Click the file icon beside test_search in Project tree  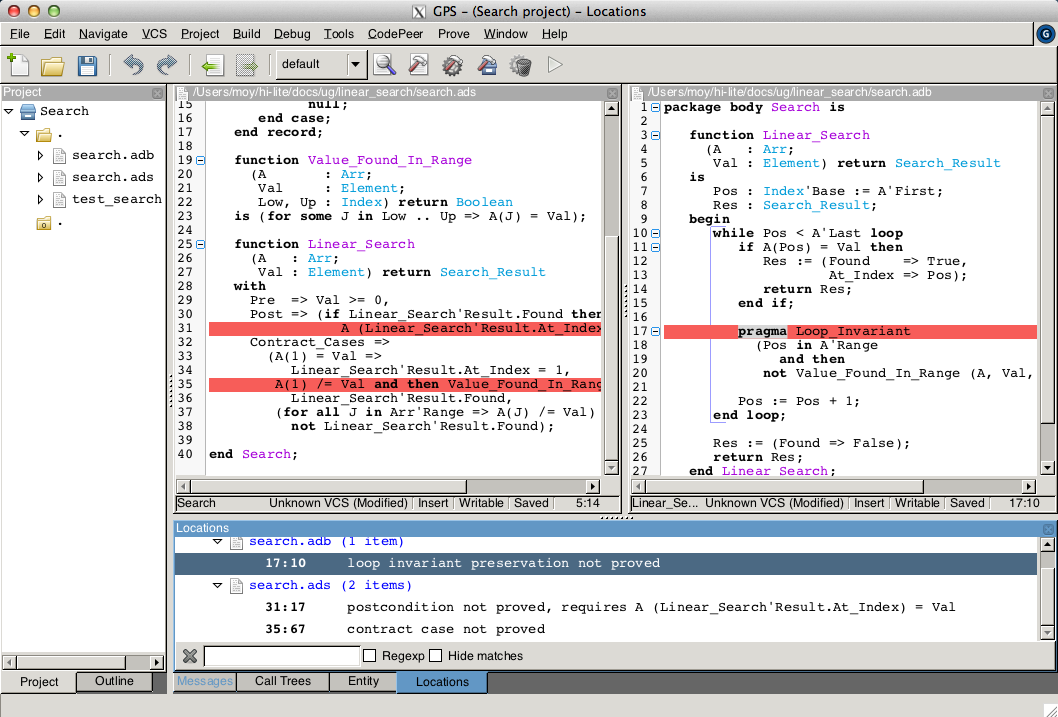coord(59,200)
